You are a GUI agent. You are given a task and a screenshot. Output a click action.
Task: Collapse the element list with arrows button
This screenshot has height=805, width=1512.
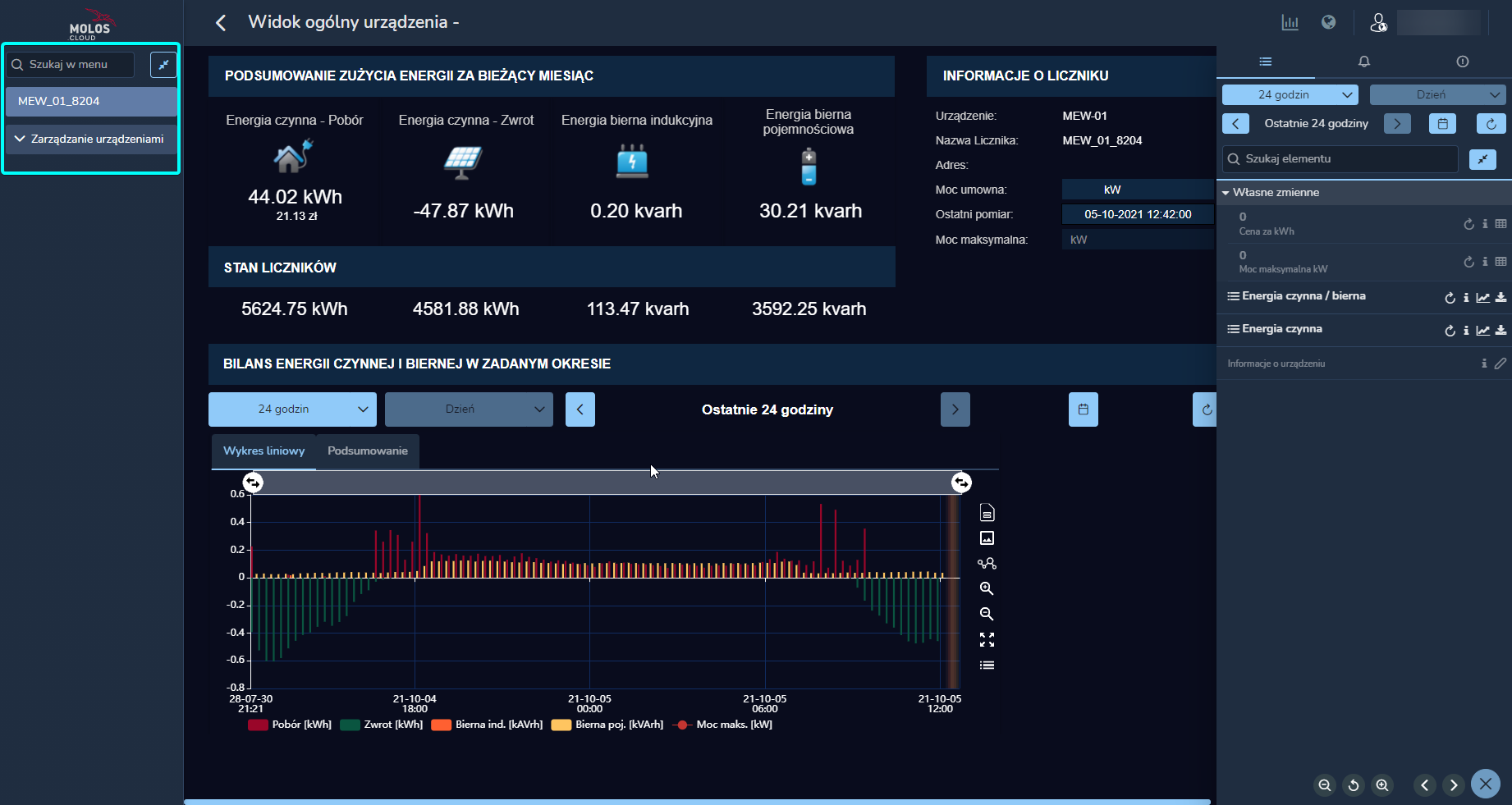point(1482,159)
